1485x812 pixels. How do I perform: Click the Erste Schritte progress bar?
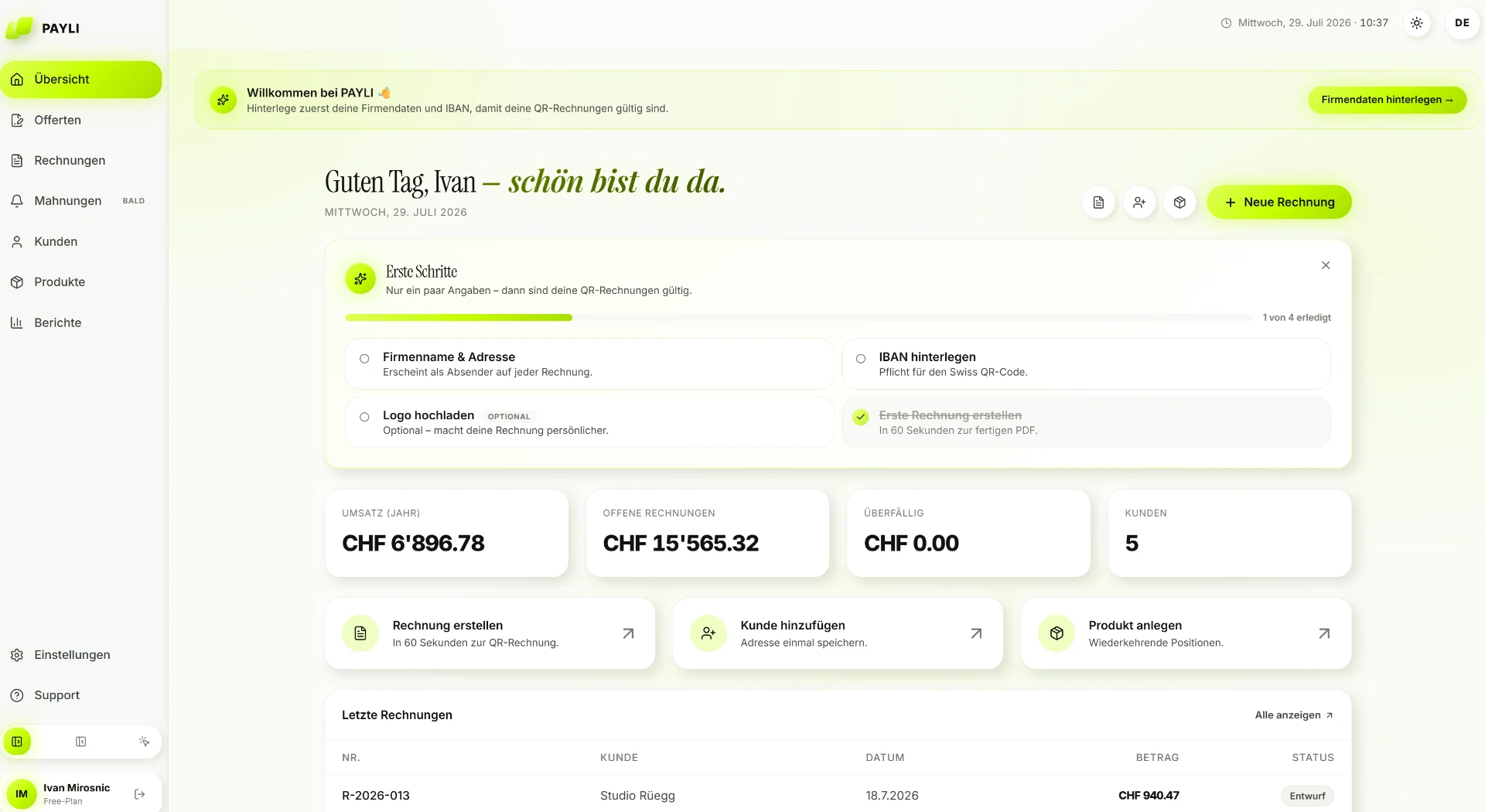click(798, 318)
